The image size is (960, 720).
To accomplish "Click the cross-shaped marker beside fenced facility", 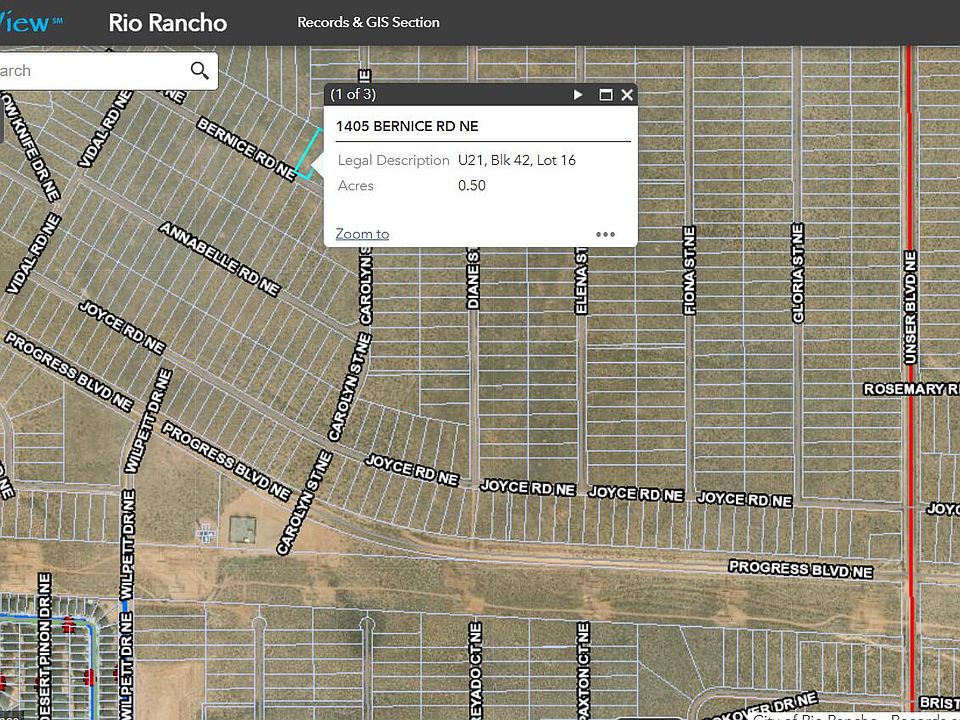I will coord(206,533).
